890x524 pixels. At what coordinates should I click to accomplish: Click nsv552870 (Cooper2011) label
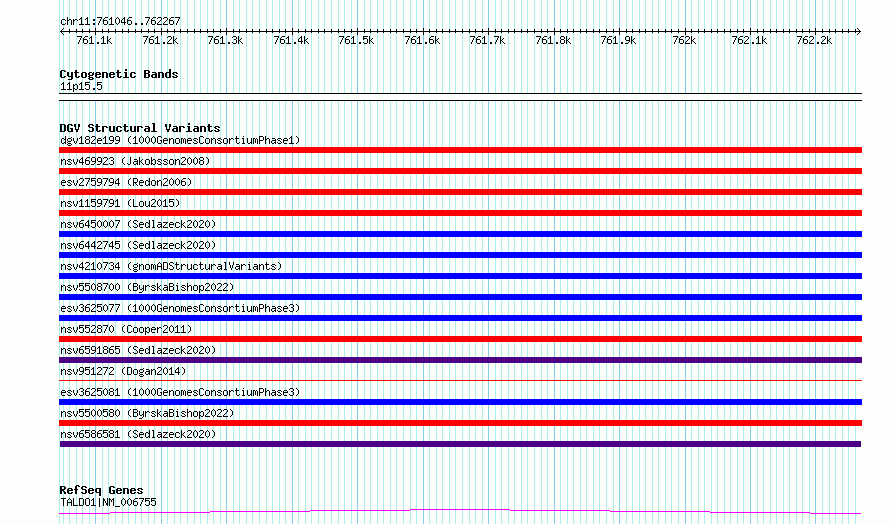[x=126, y=329]
